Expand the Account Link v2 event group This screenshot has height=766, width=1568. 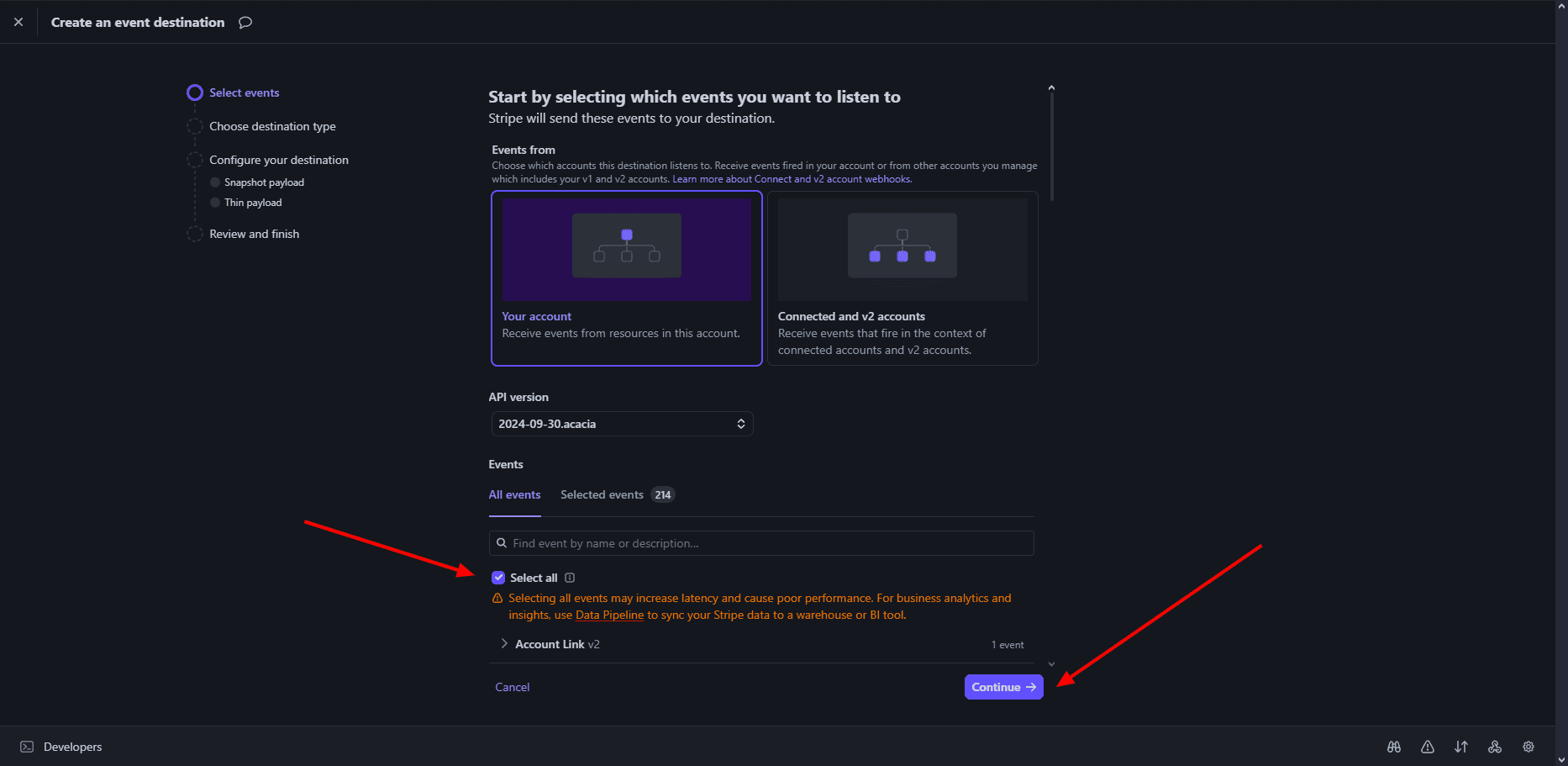click(x=504, y=644)
